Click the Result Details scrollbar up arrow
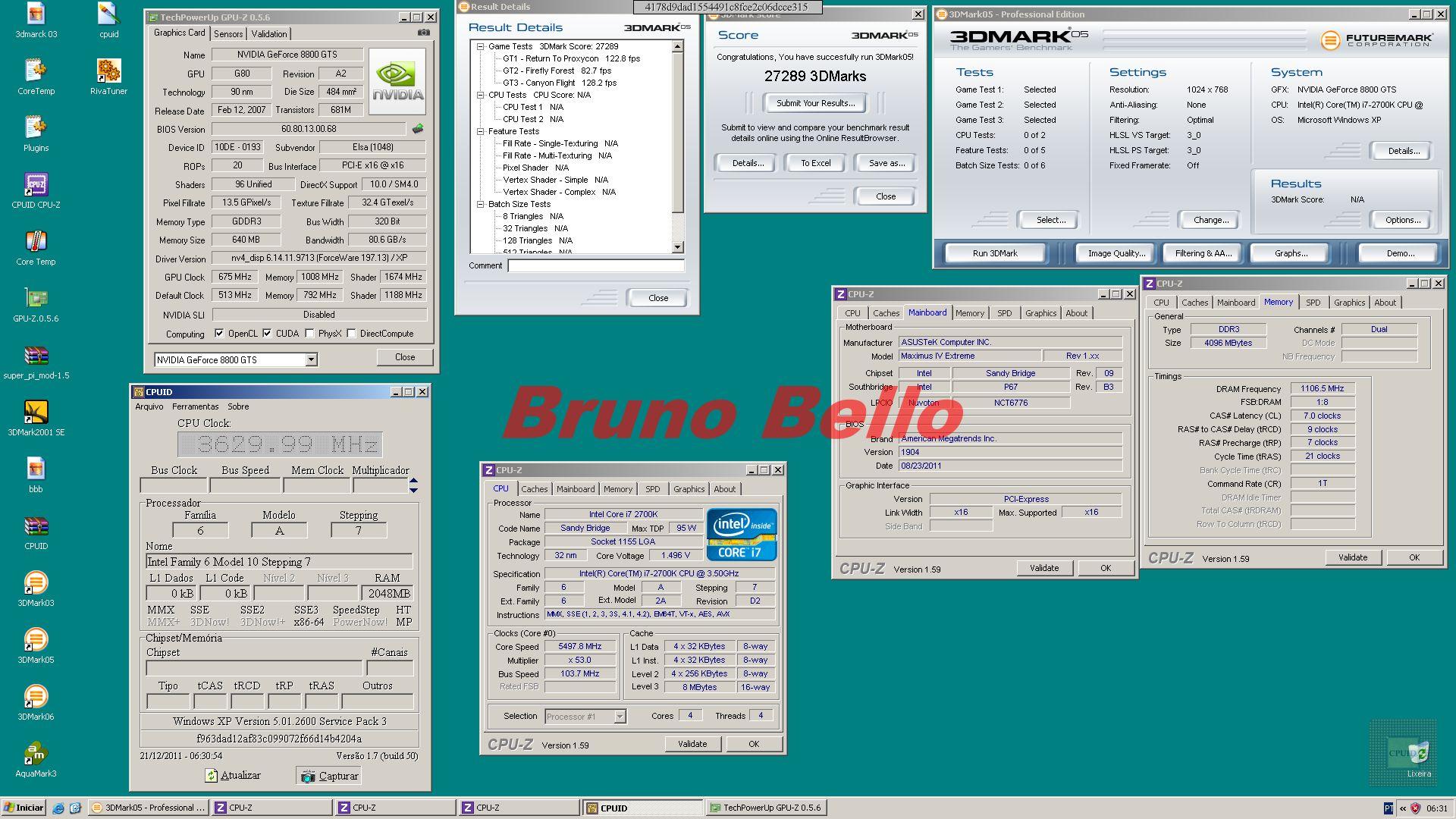The height and width of the screenshot is (819, 1456). point(678,46)
